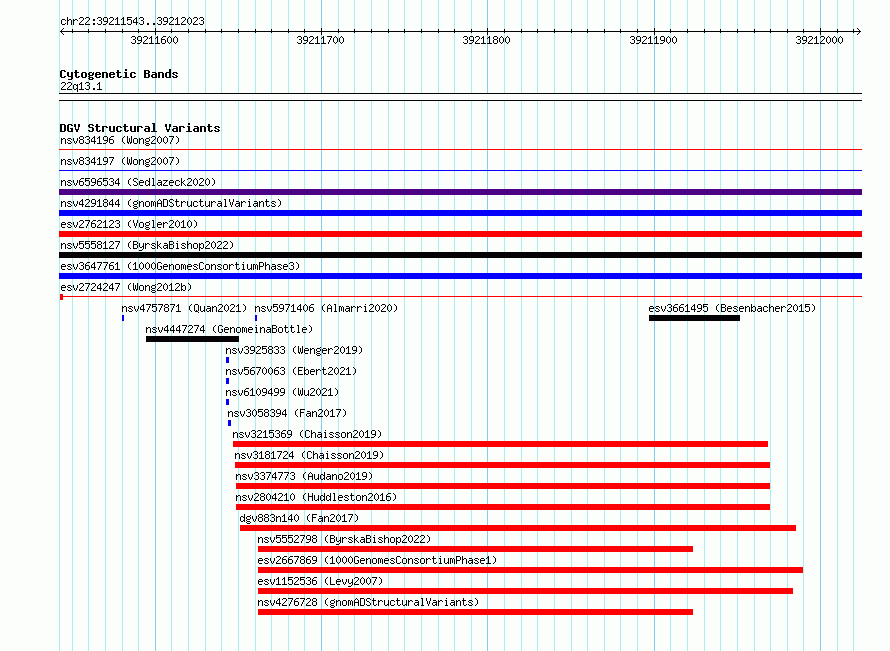Viewport: 890px width, 651px height.
Task: Open esv2667869 (1000GenomesConsortiumPhase1) label
Action: tap(377, 560)
